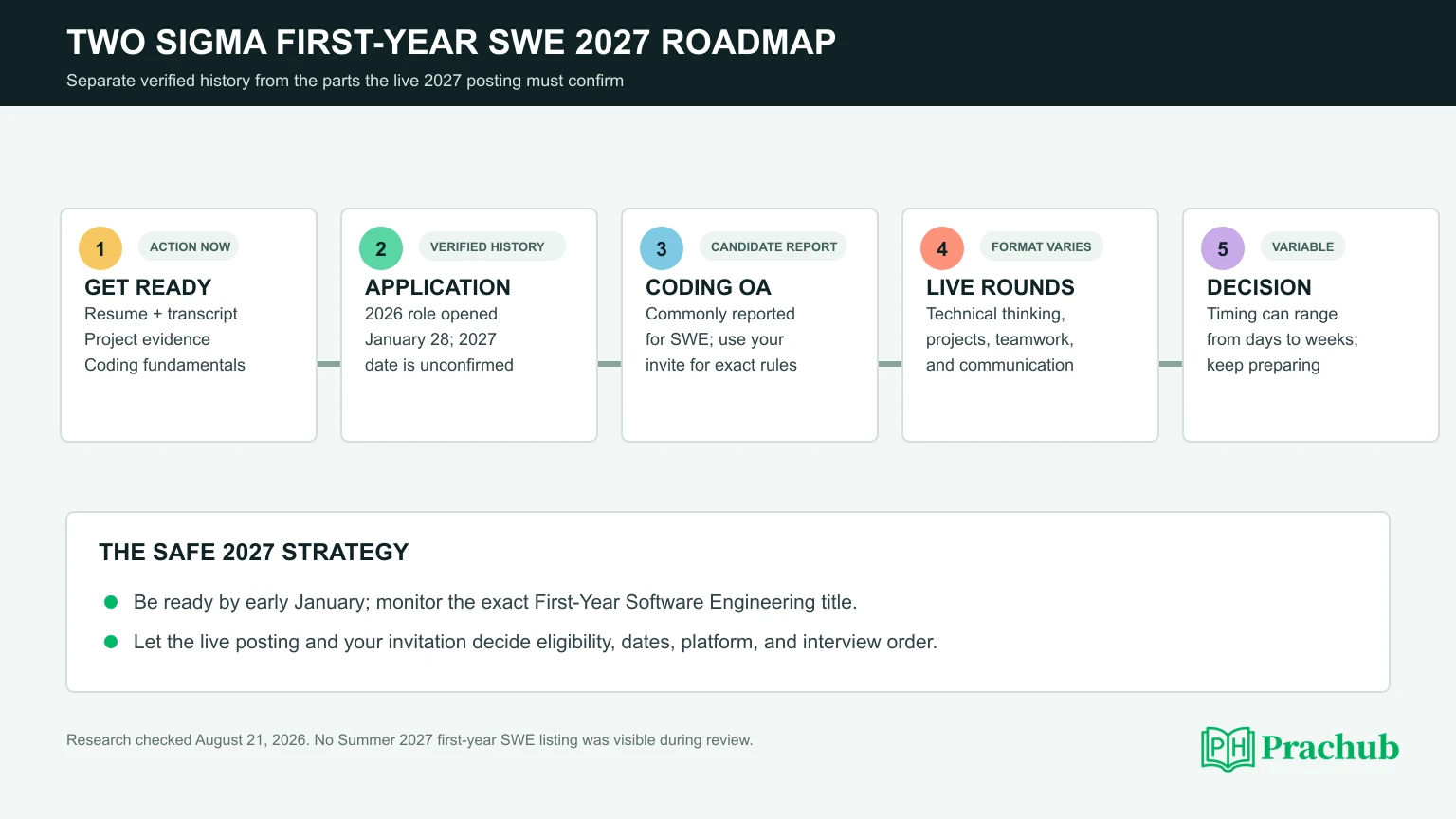1456x819 pixels.
Task: Click the Prachub brand name
Action: click(x=1330, y=748)
